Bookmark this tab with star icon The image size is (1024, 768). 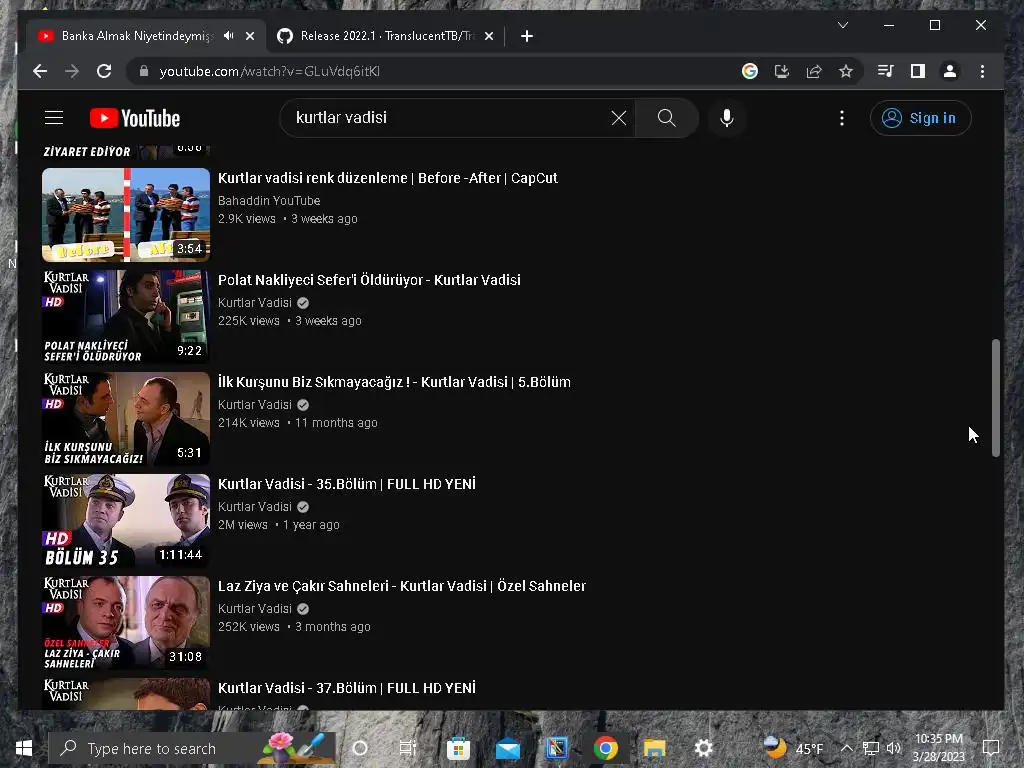click(x=846, y=71)
